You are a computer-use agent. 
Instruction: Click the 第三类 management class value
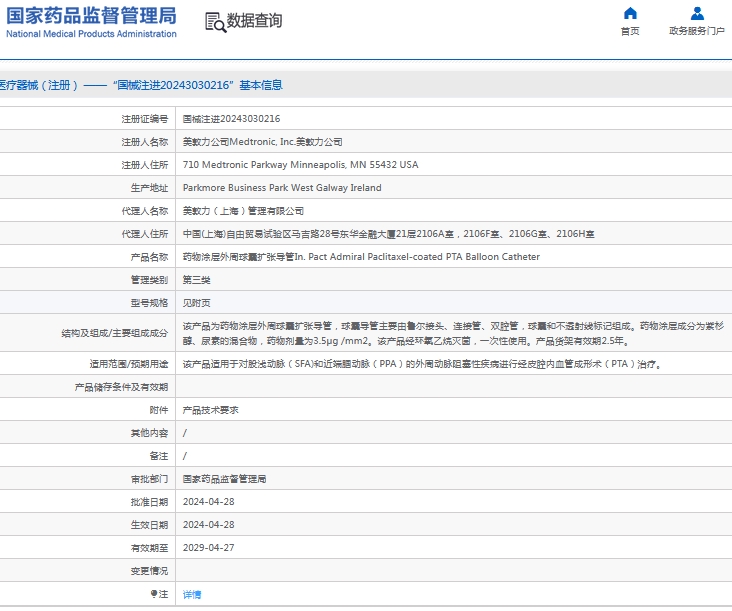click(x=197, y=280)
